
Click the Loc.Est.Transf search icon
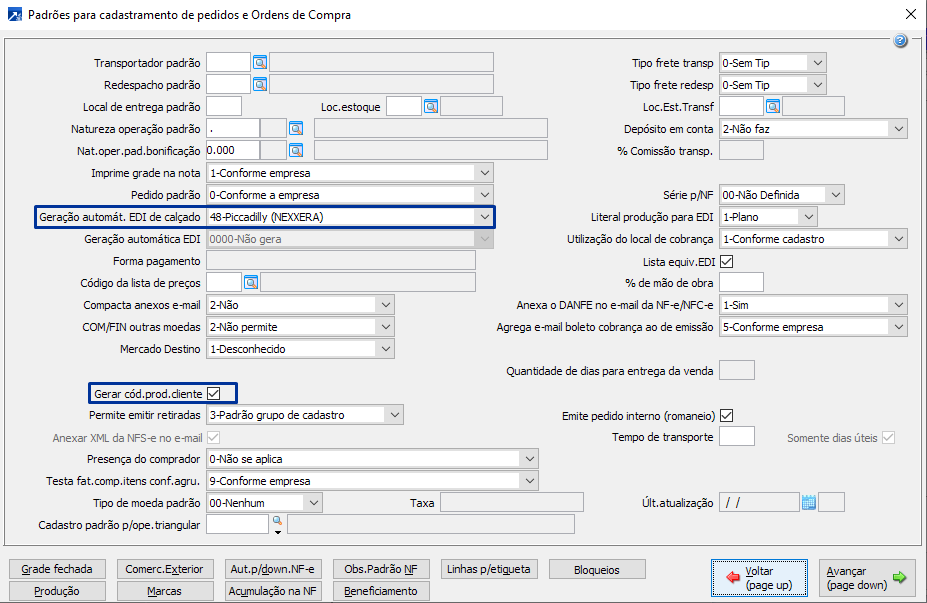click(x=773, y=106)
